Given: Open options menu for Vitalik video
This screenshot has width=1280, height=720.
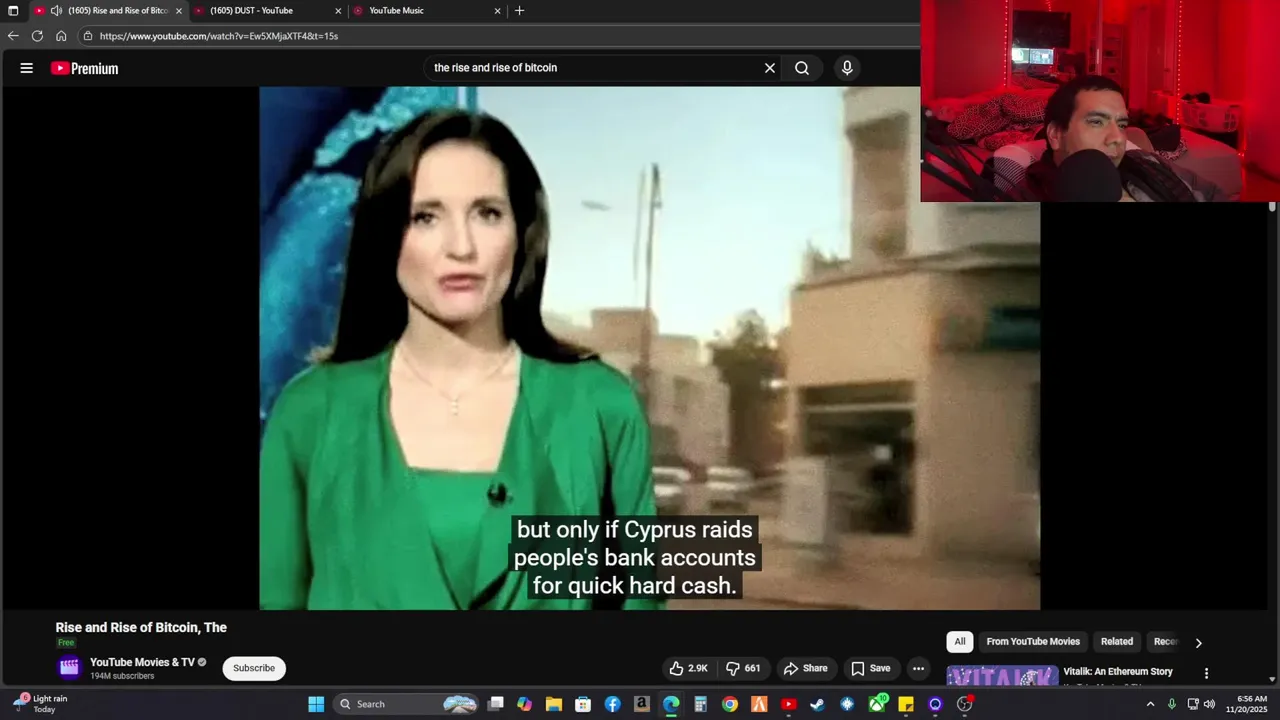Looking at the screenshot, I should pos(1206,674).
